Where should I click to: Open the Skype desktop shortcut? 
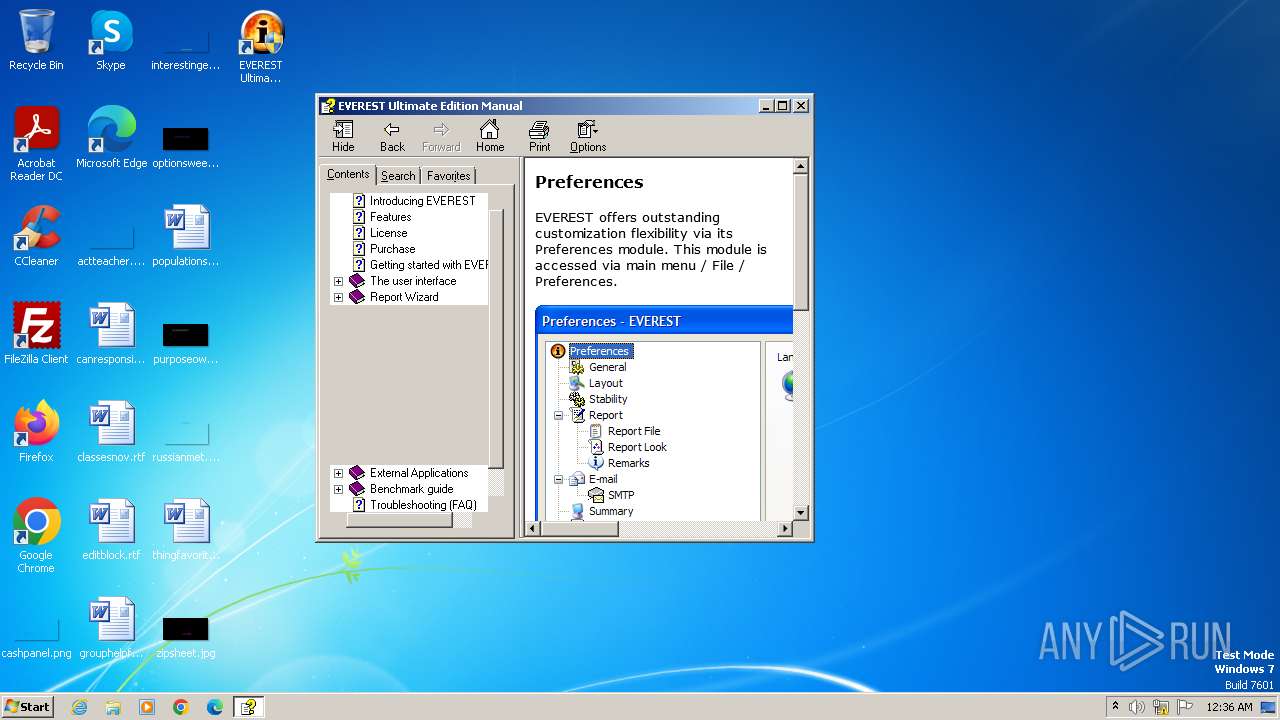(x=110, y=41)
